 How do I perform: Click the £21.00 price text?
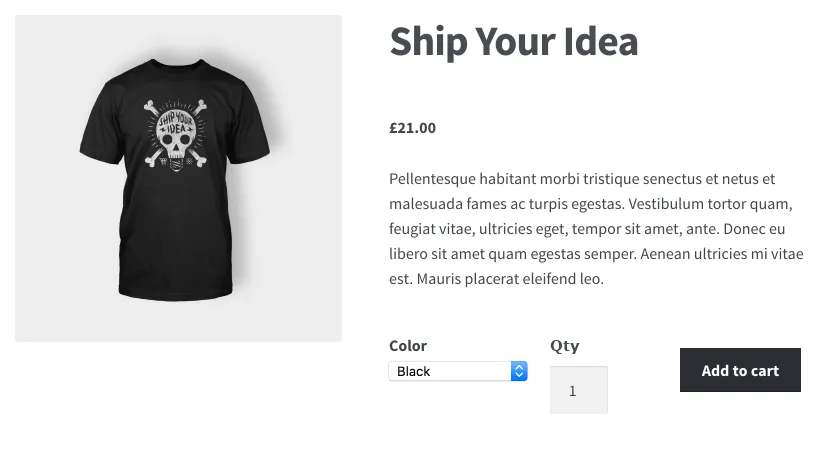[412, 128]
